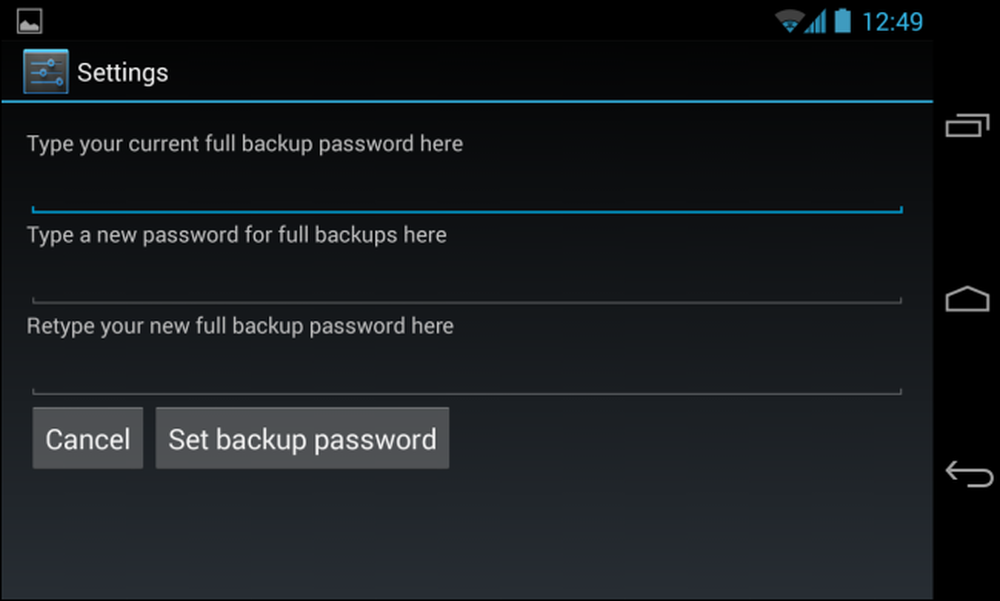Tap the cellular signal bars icon
Viewport: 1000px width, 601px height.
pyautogui.click(x=816, y=21)
